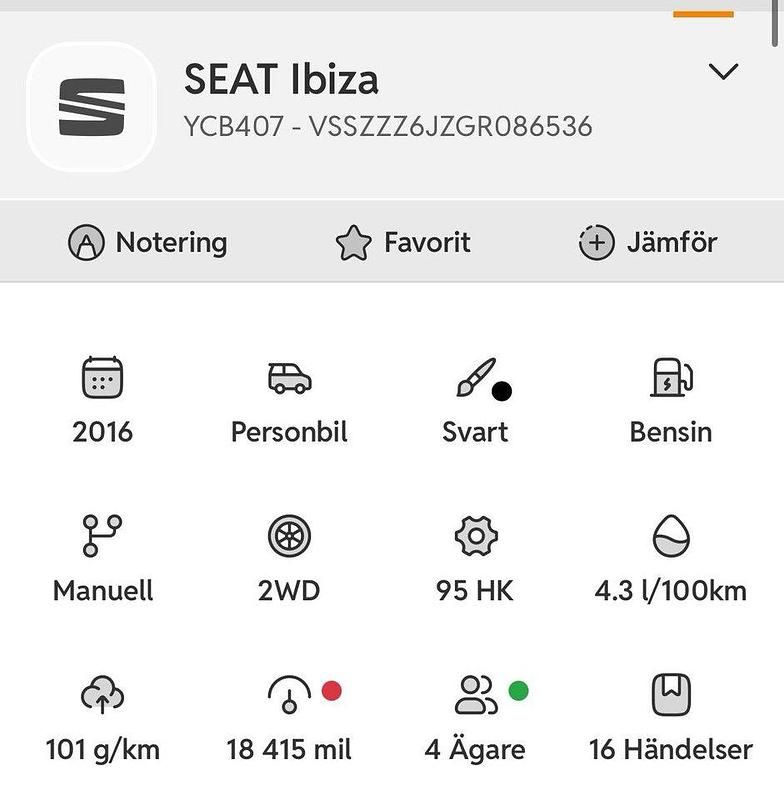
Task: Select the 2WD wheel icon
Action: click(289, 536)
